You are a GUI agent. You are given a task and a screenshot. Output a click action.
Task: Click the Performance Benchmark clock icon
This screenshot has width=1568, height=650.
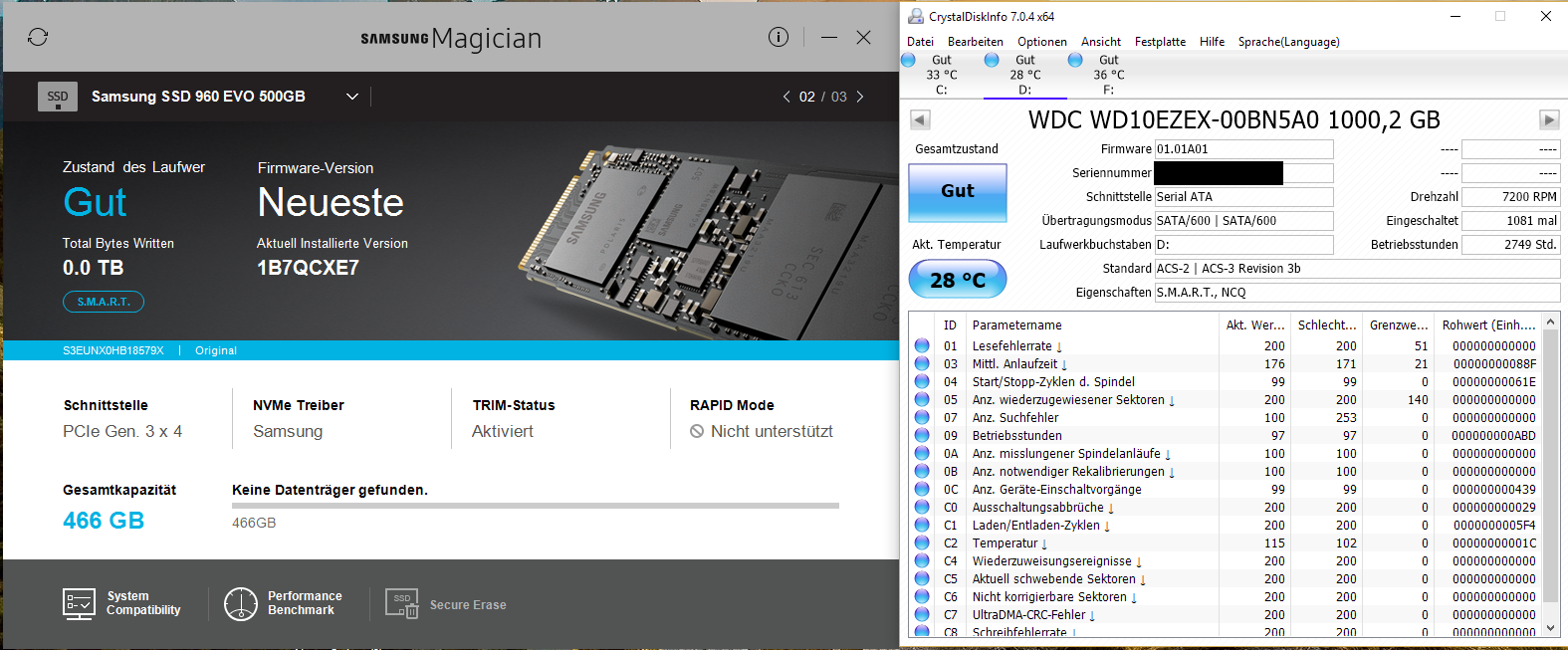click(x=241, y=603)
